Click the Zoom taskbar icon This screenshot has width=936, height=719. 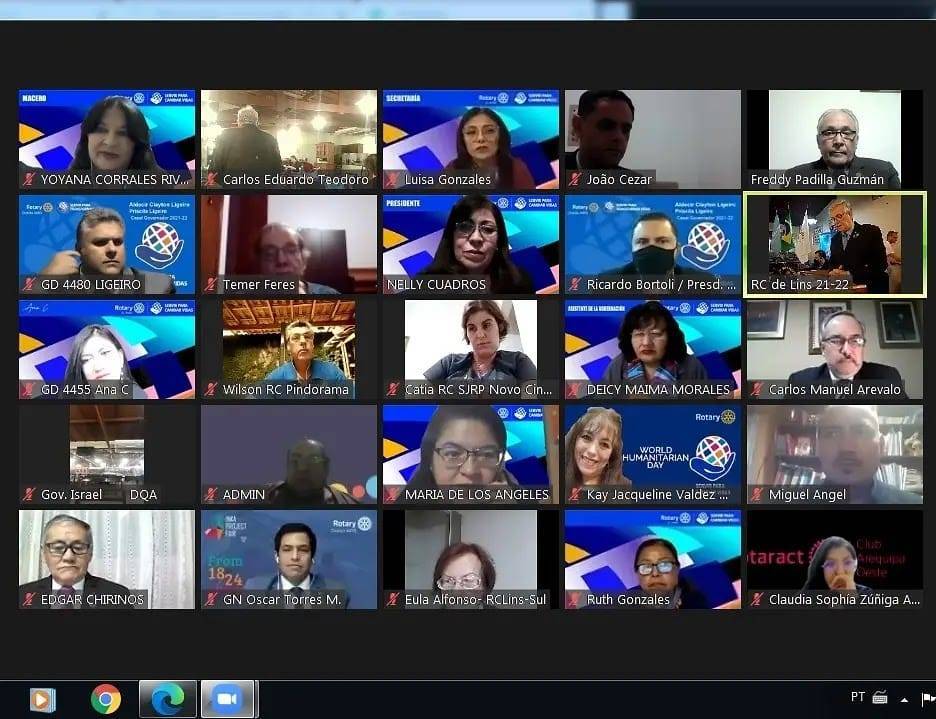click(227, 699)
